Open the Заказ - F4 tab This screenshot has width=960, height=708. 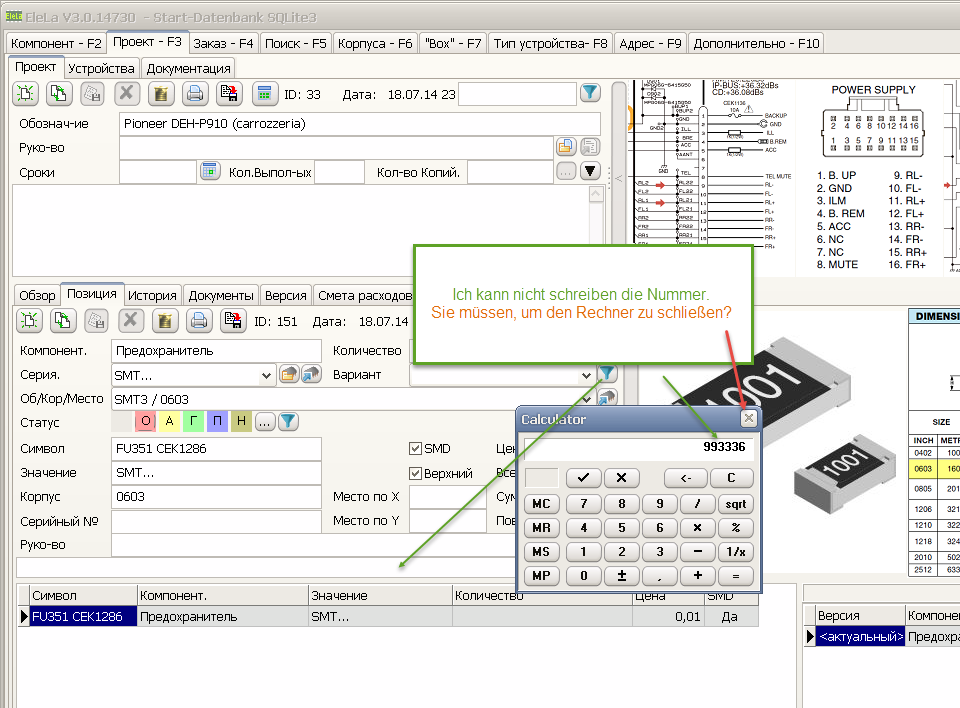tap(223, 43)
